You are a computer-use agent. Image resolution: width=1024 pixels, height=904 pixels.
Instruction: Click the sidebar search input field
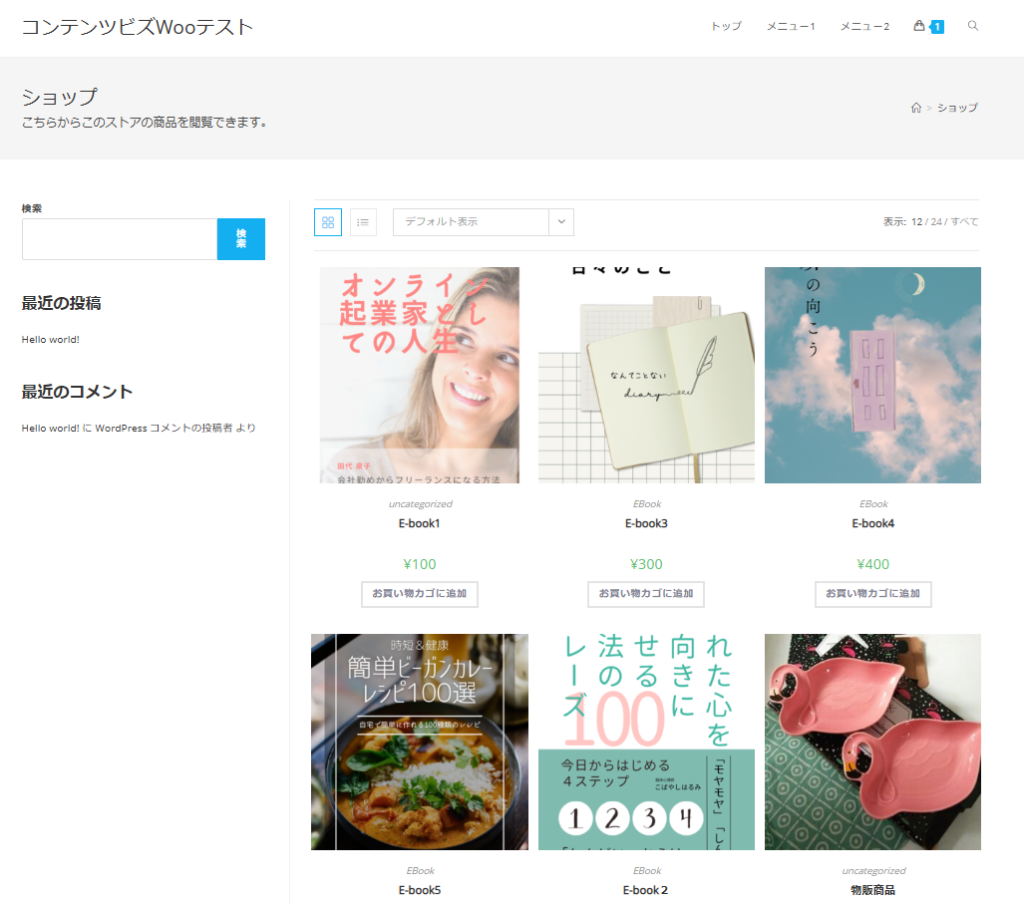[120, 239]
